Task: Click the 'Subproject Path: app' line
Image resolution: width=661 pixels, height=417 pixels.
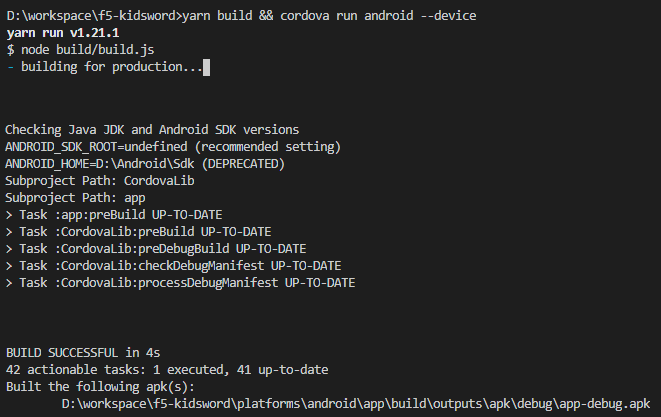Action: pyautogui.click(x=75, y=198)
